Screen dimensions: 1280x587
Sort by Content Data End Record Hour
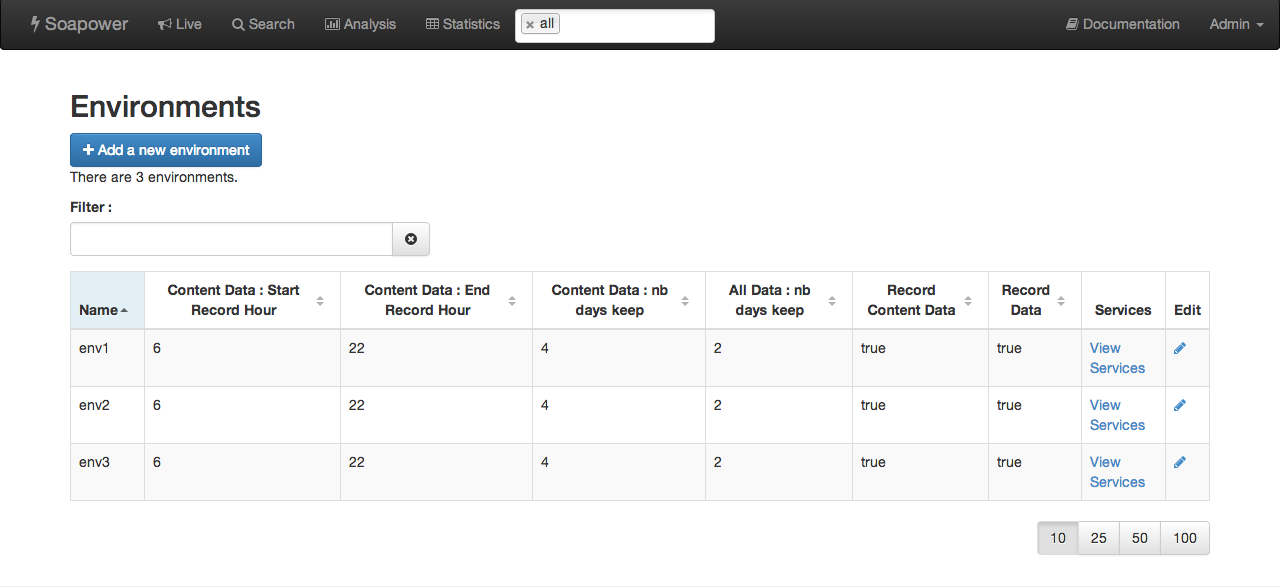pyautogui.click(x=436, y=300)
